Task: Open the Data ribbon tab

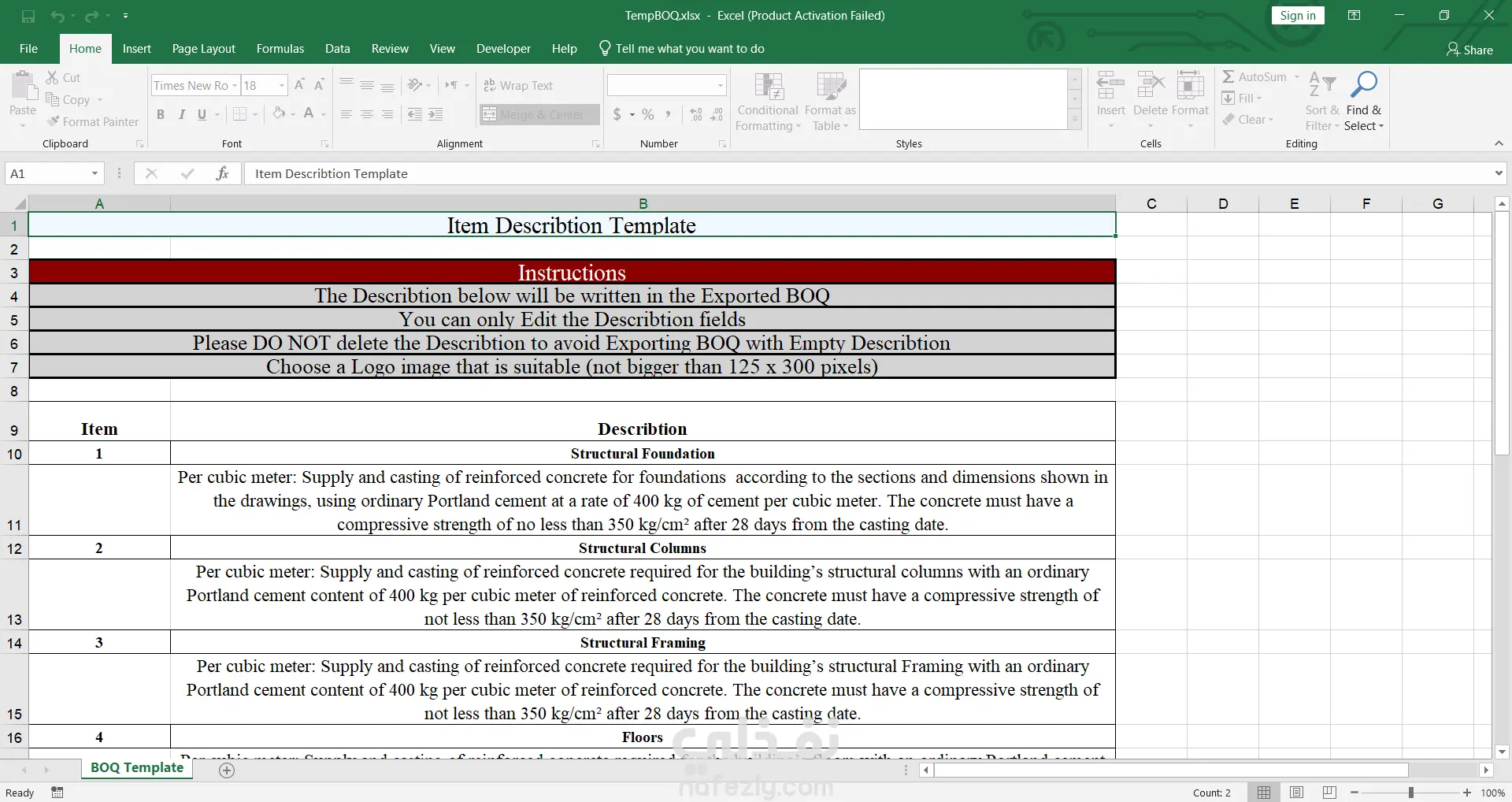Action: [337, 49]
